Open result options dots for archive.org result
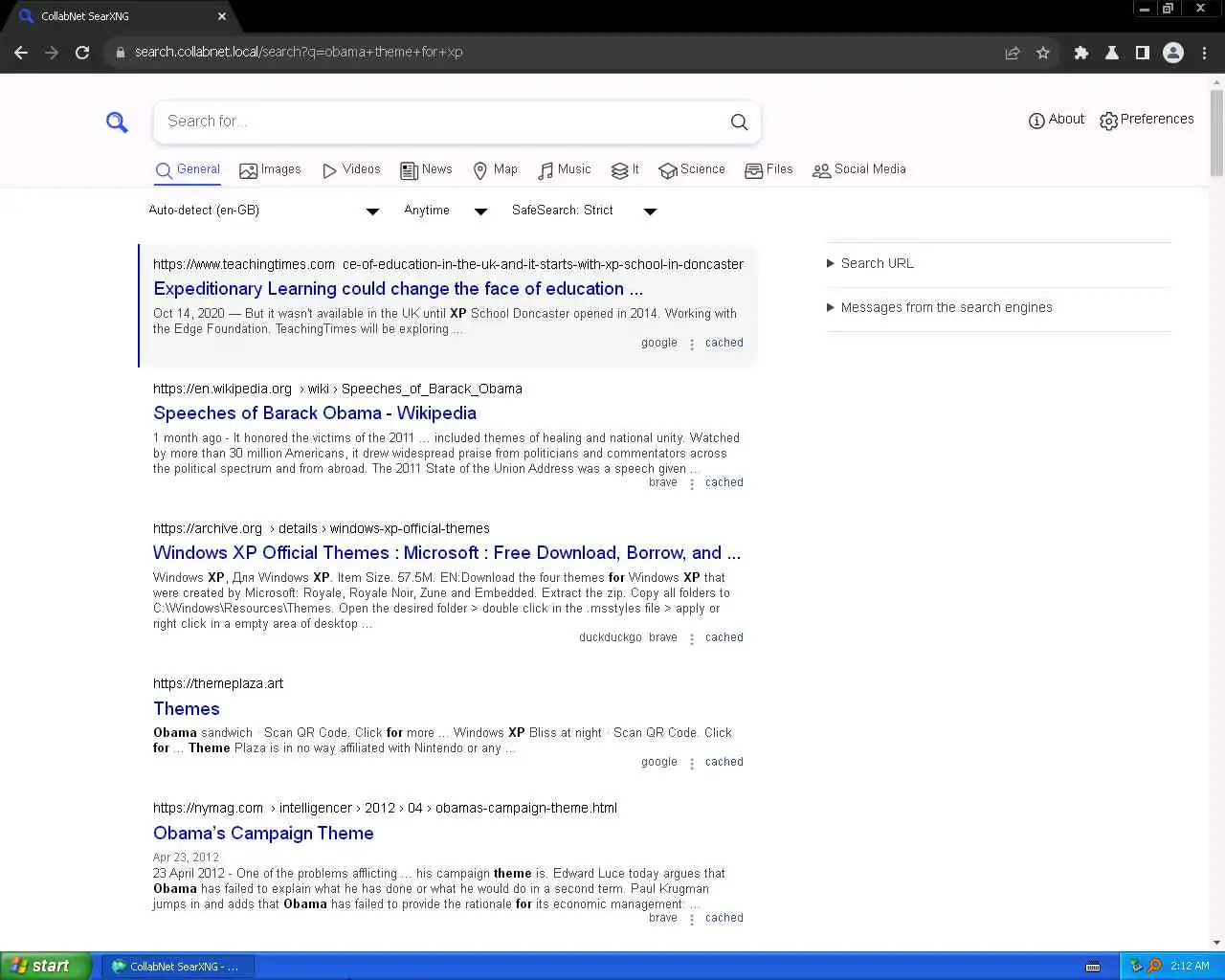1225x980 pixels. (x=692, y=639)
